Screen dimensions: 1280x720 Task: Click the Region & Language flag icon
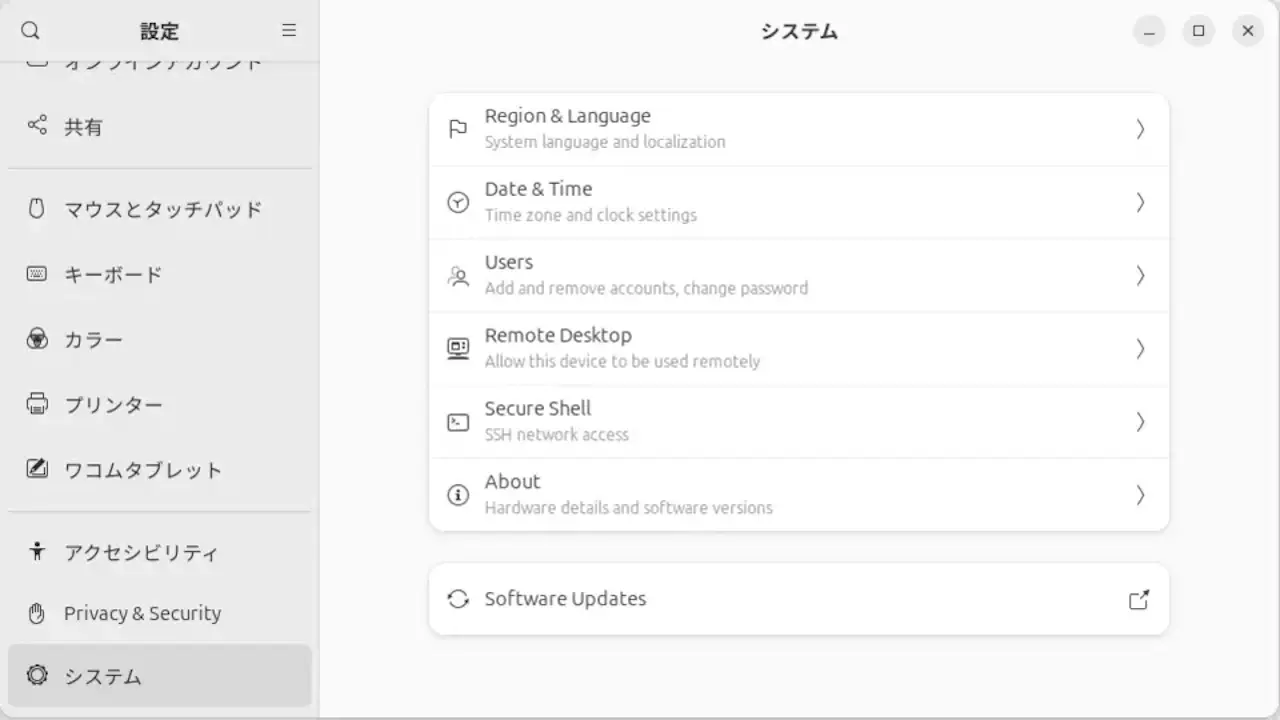click(458, 129)
